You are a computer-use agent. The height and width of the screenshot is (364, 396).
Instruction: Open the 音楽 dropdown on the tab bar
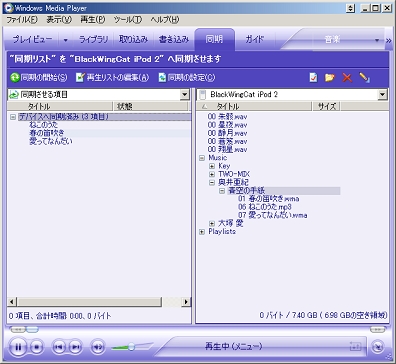pyautogui.click(x=377, y=40)
